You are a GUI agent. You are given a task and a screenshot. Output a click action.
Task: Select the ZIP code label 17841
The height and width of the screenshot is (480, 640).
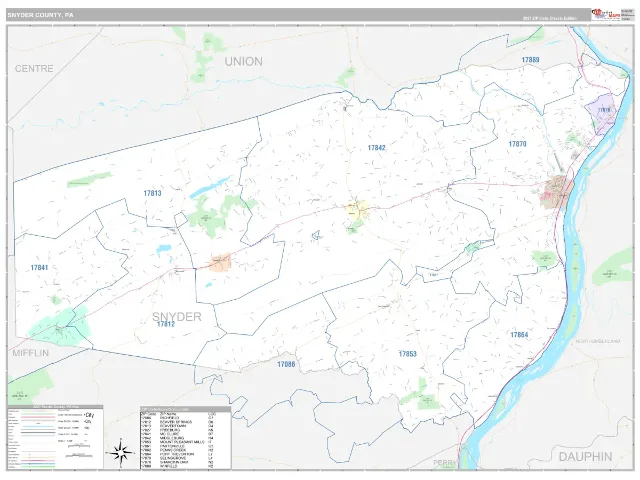click(39, 268)
